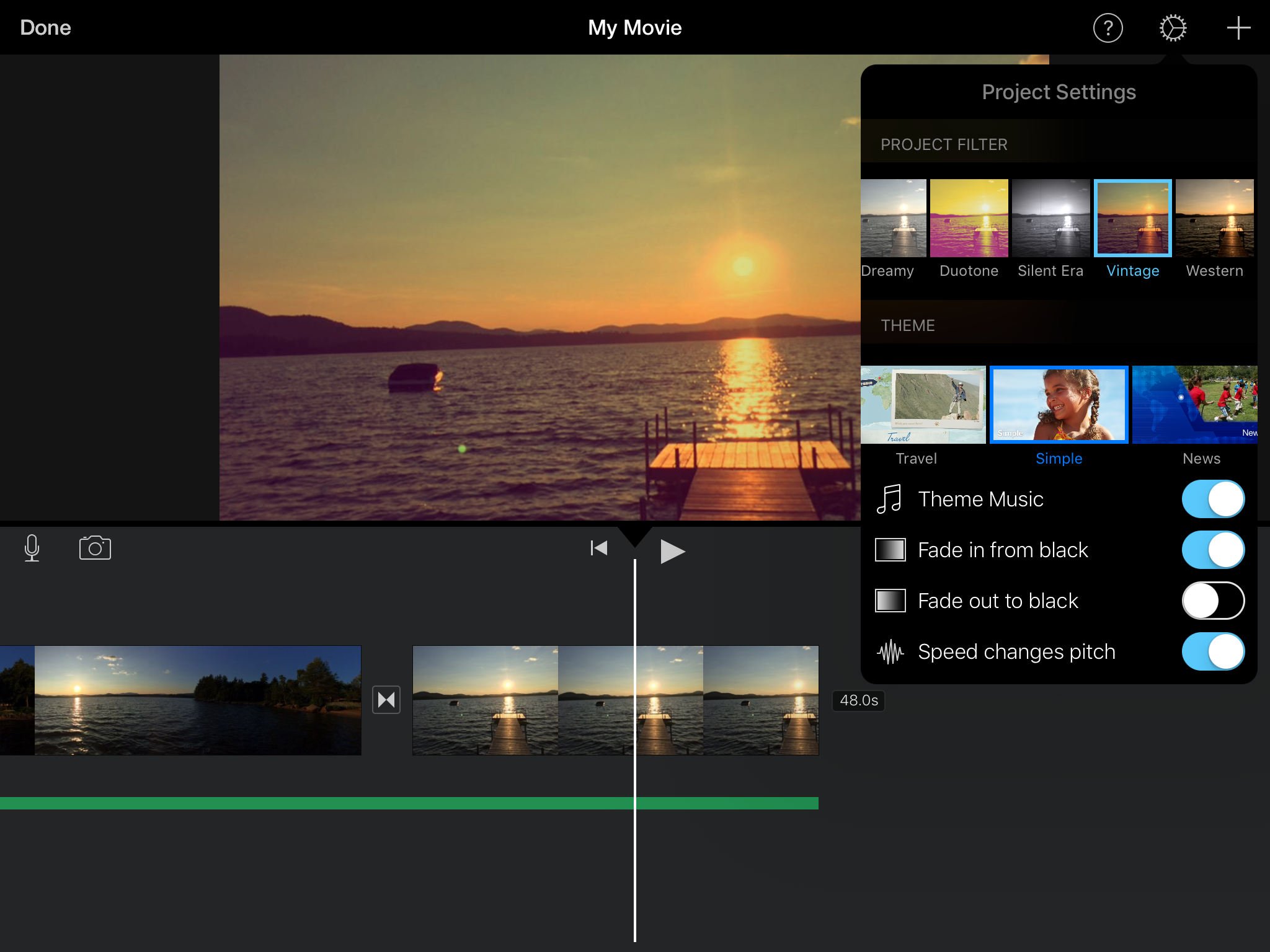Tap Done to exit the project

click(45, 27)
